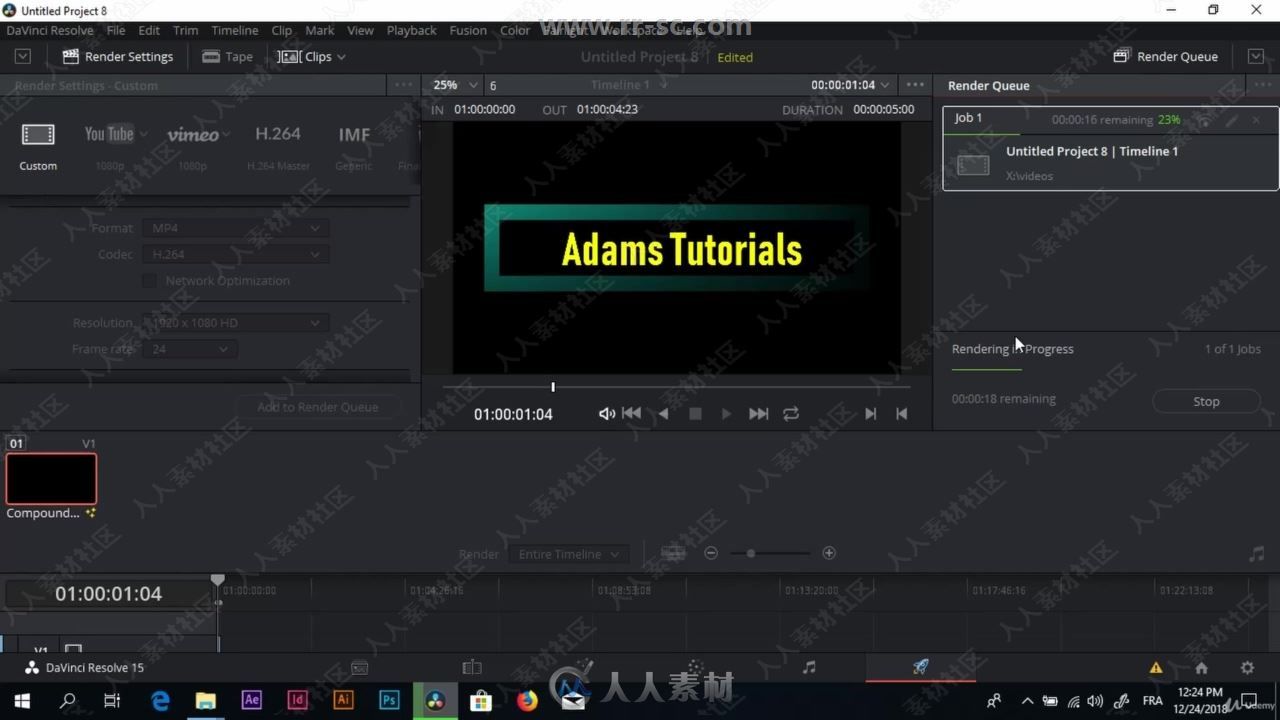The width and height of the screenshot is (1280, 720).
Task: Open the File menu
Action: (x=116, y=30)
